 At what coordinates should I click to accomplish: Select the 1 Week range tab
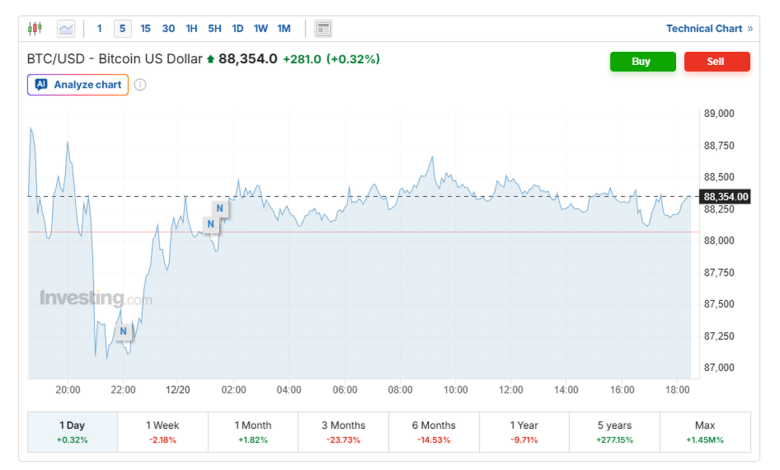click(163, 432)
